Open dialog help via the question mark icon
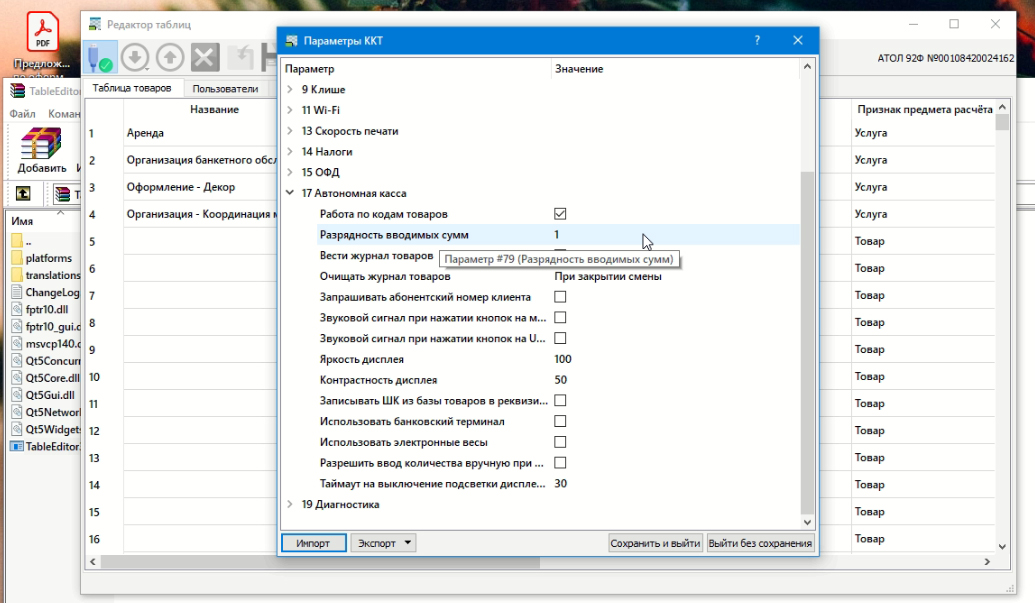 click(756, 40)
